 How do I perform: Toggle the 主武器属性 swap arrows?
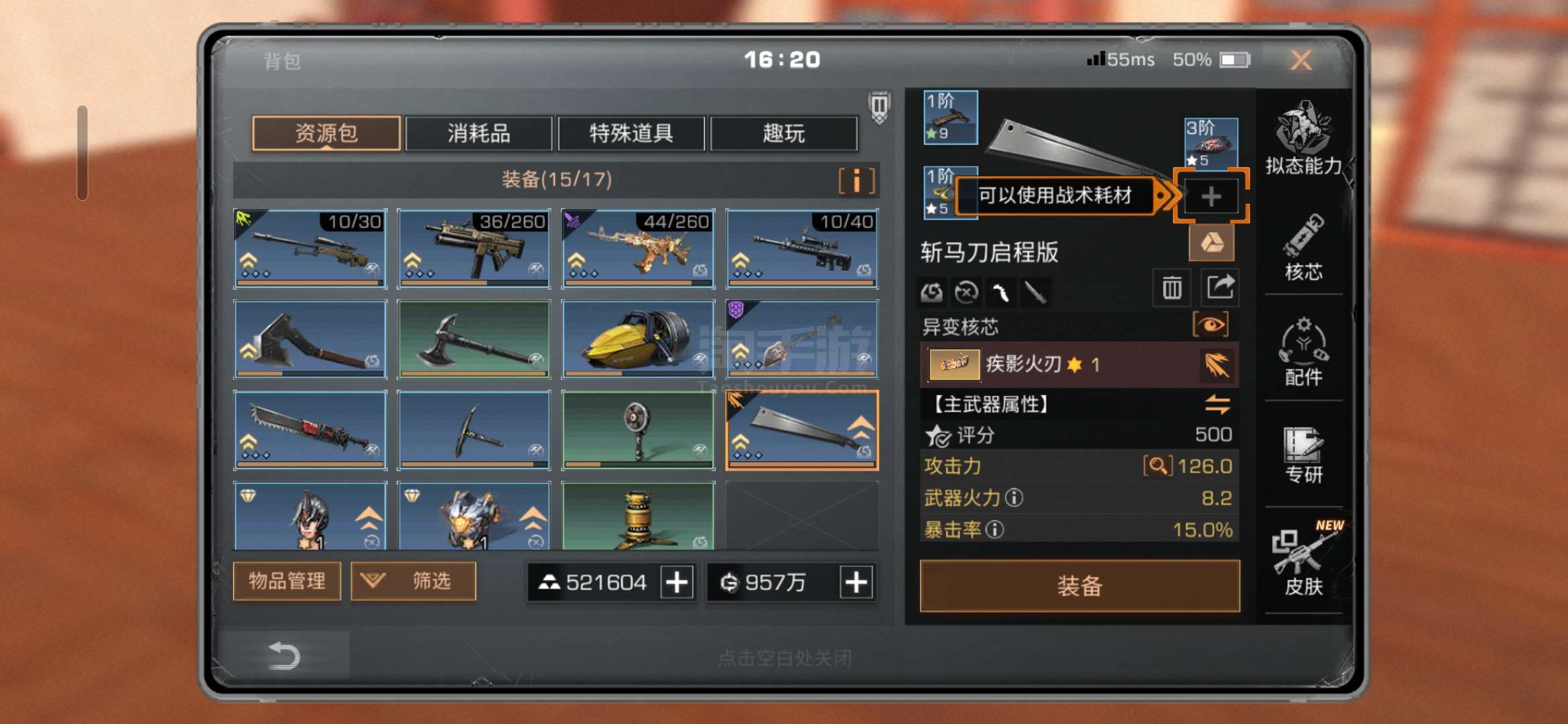click(1217, 404)
